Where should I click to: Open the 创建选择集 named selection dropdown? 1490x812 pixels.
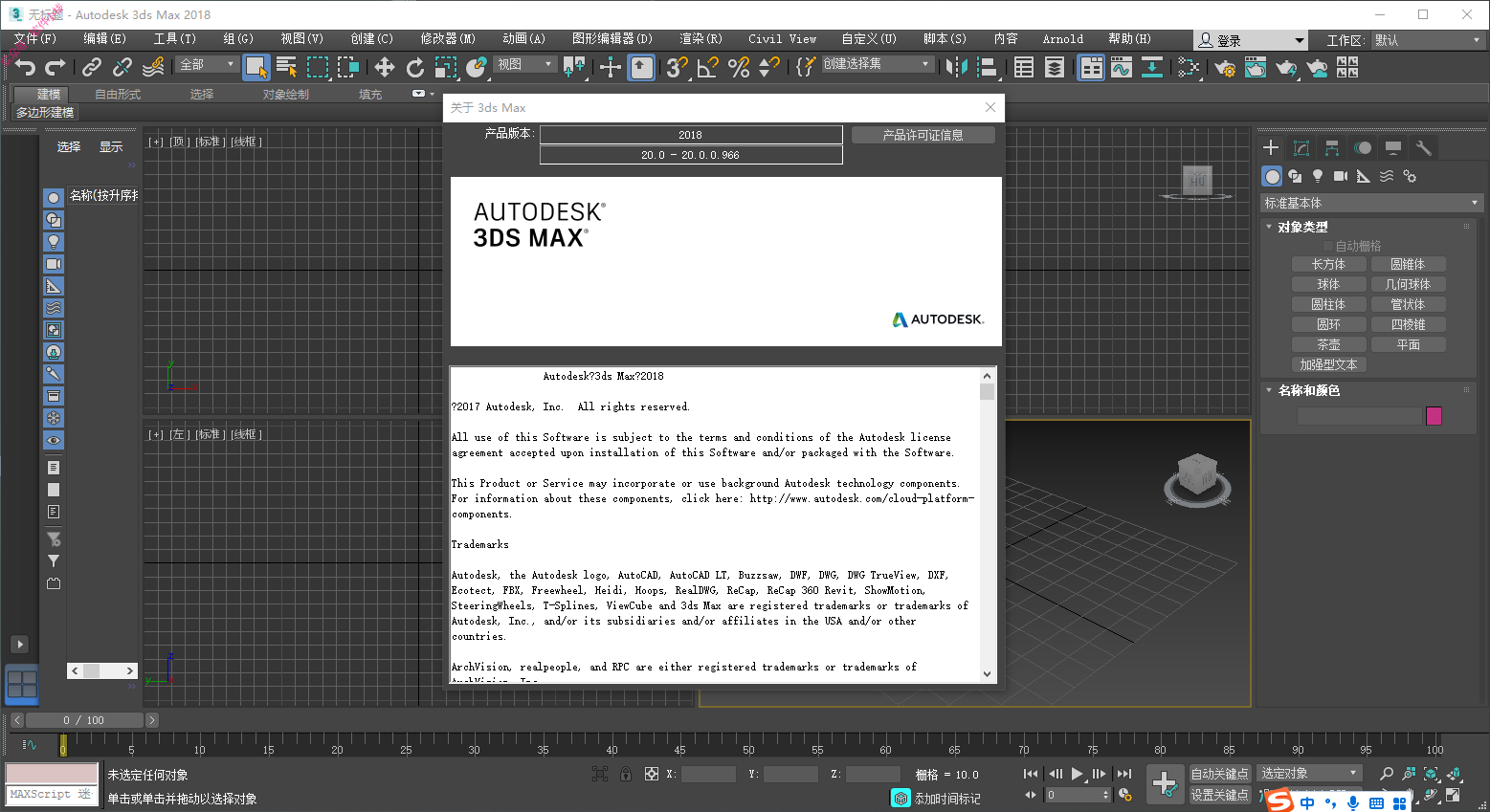(x=877, y=64)
